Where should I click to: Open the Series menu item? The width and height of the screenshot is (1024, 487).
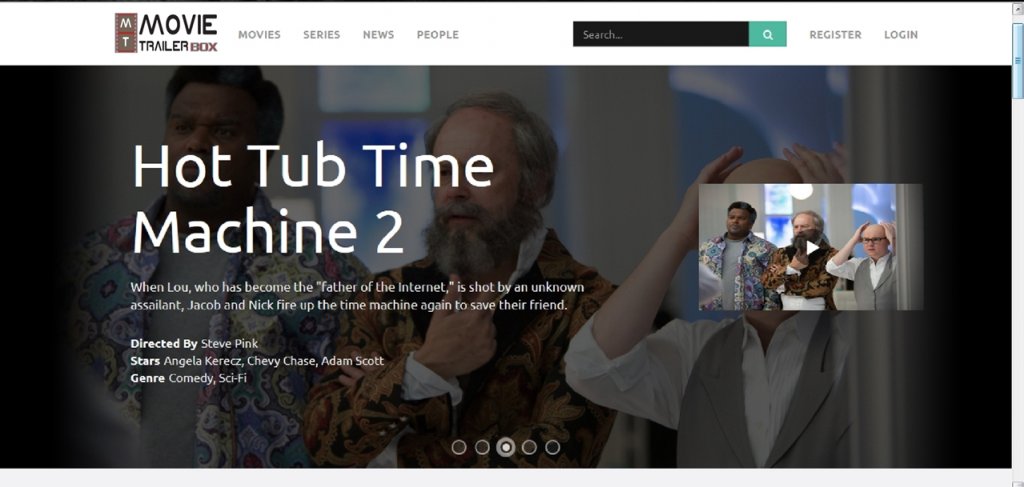click(321, 35)
